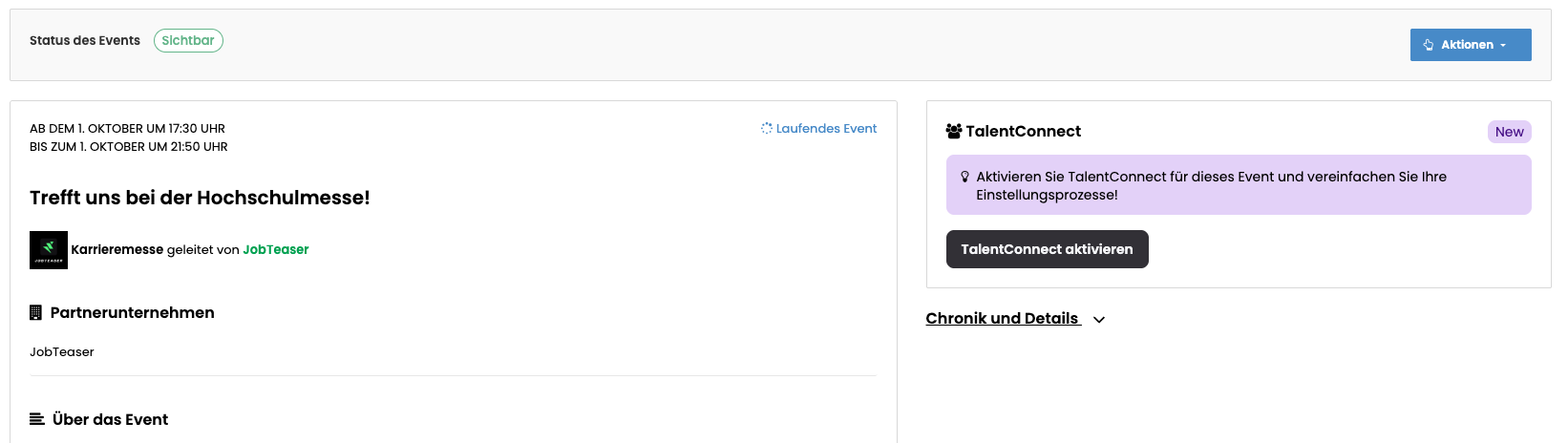Image resolution: width=1568 pixels, height=443 pixels.
Task: Open the Aktionen dropdown menu
Action: pos(1471,45)
